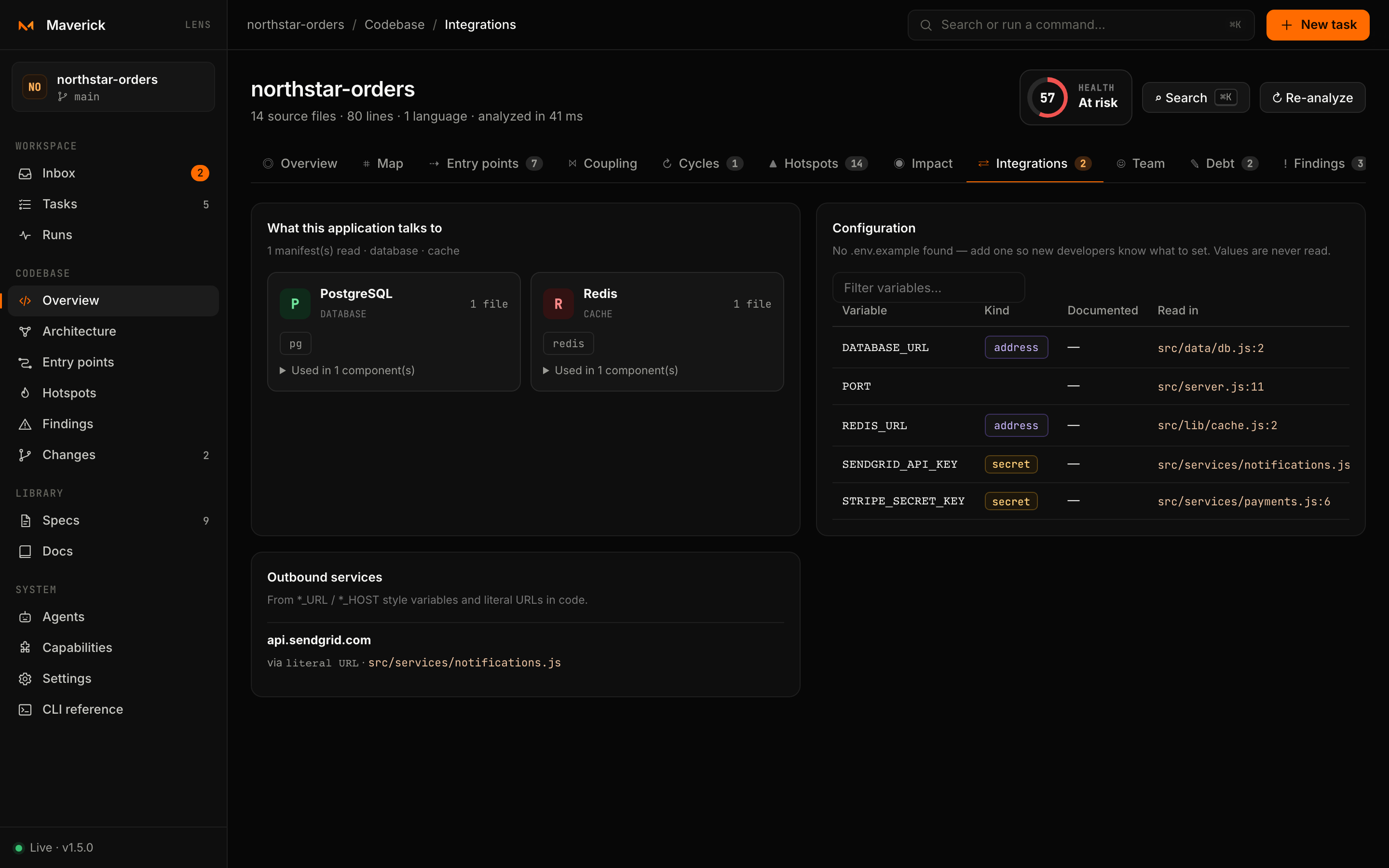Click the Specs document icon
Screen dimensions: 1389x868
pyautogui.click(x=25, y=521)
